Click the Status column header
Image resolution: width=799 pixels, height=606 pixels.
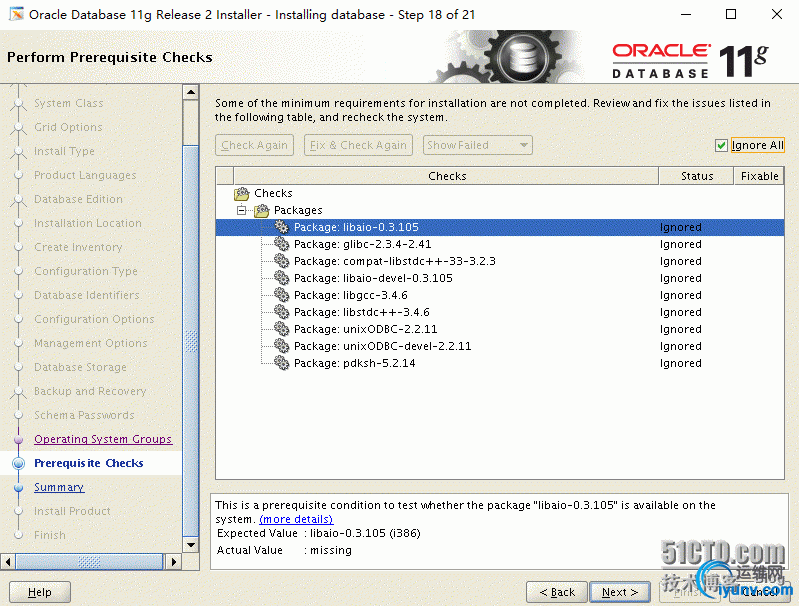[x=697, y=176]
